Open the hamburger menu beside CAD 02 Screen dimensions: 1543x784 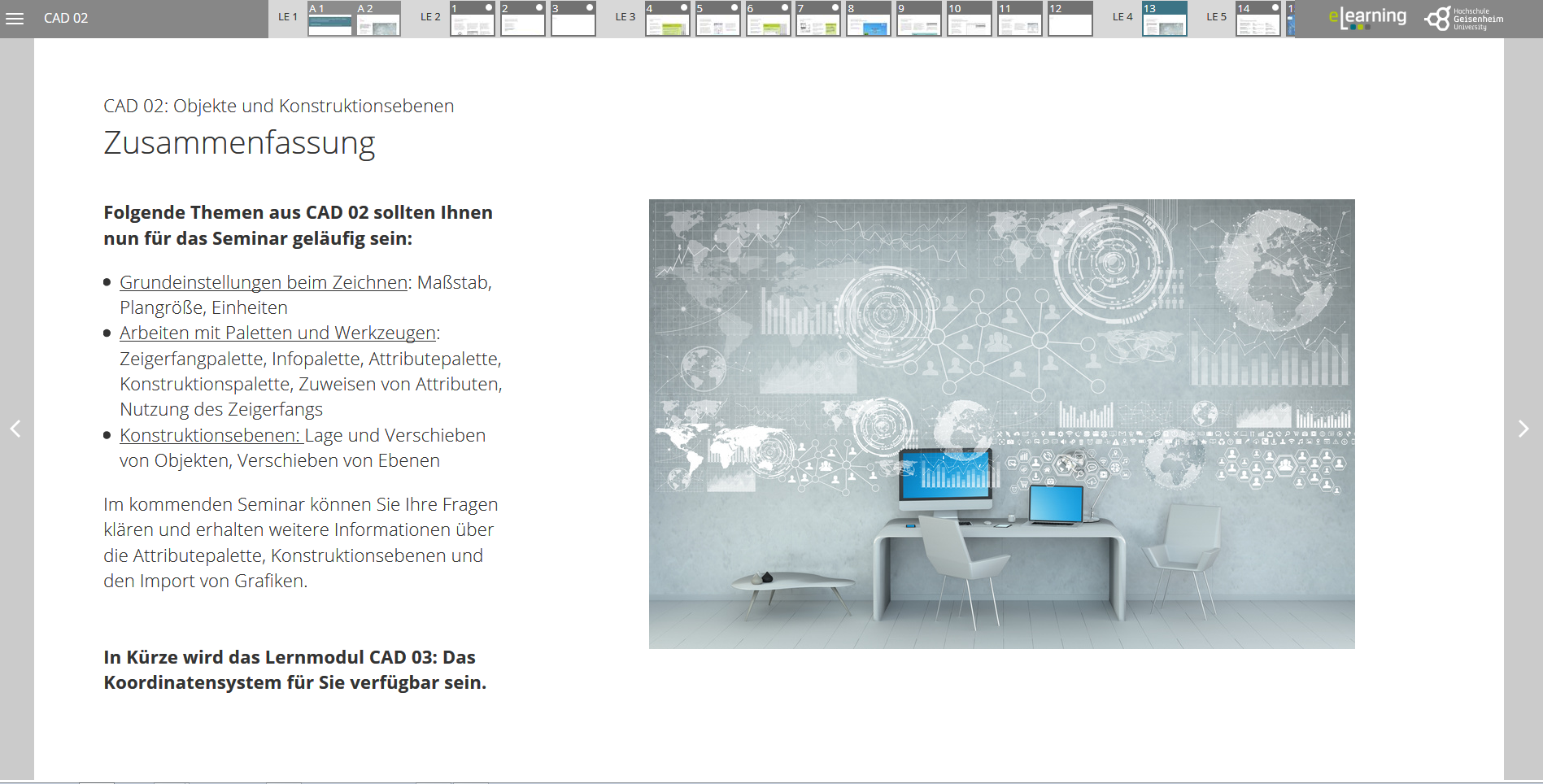coord(15,19)
